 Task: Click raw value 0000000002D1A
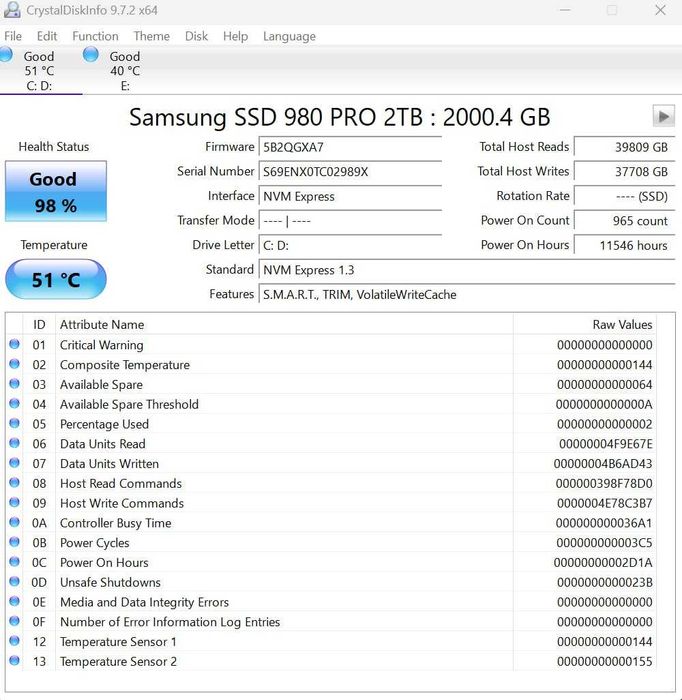coord(603,563)
